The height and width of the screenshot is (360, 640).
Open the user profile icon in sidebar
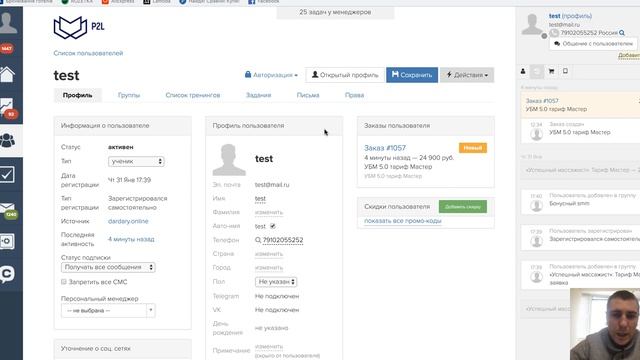(x=8, y=22)
